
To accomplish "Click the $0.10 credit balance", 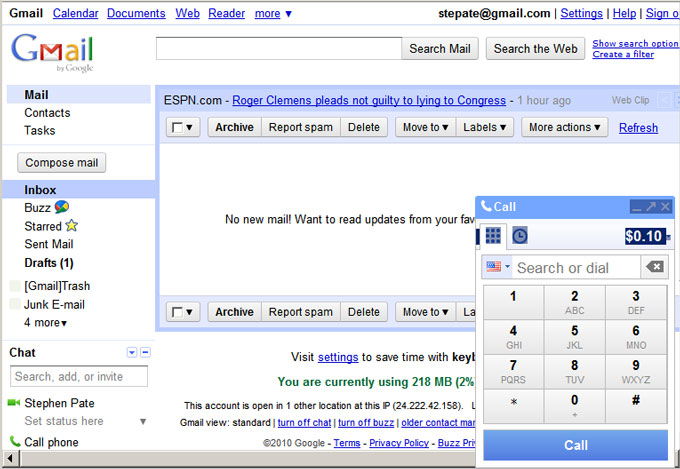I will pyautogui.click(x=645, y=236).
